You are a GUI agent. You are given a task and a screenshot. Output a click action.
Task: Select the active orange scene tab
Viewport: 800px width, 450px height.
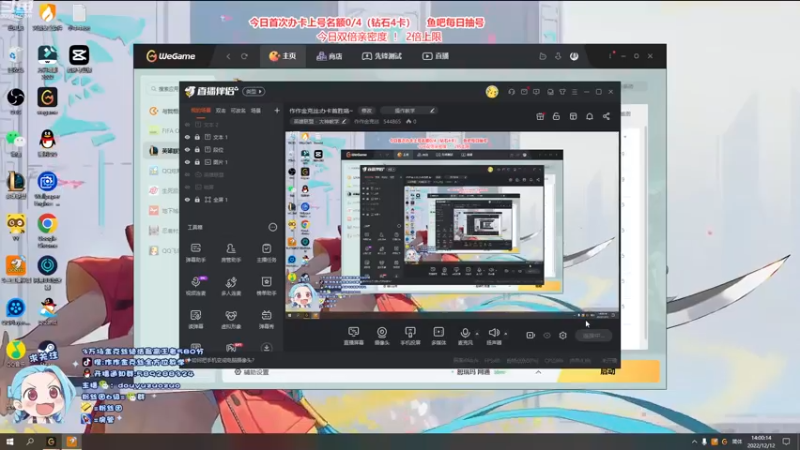coord(201,111)
